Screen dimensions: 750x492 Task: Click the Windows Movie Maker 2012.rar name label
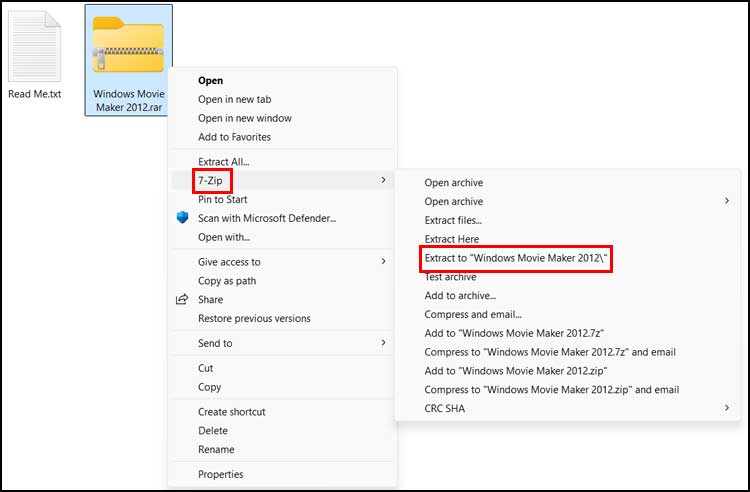click(129, 100)
